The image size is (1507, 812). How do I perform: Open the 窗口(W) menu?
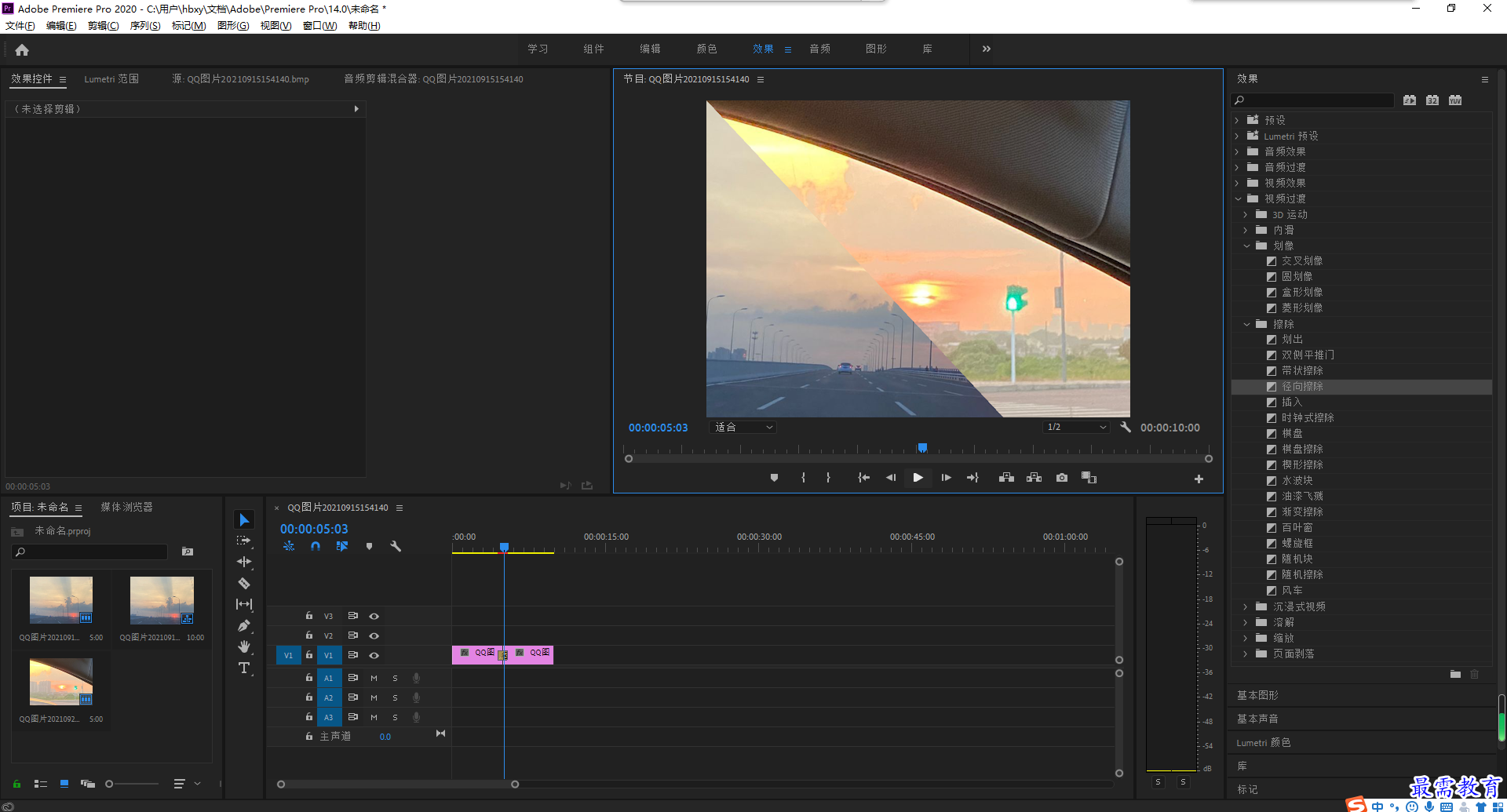pyautogui.click(x=319, y=26)
